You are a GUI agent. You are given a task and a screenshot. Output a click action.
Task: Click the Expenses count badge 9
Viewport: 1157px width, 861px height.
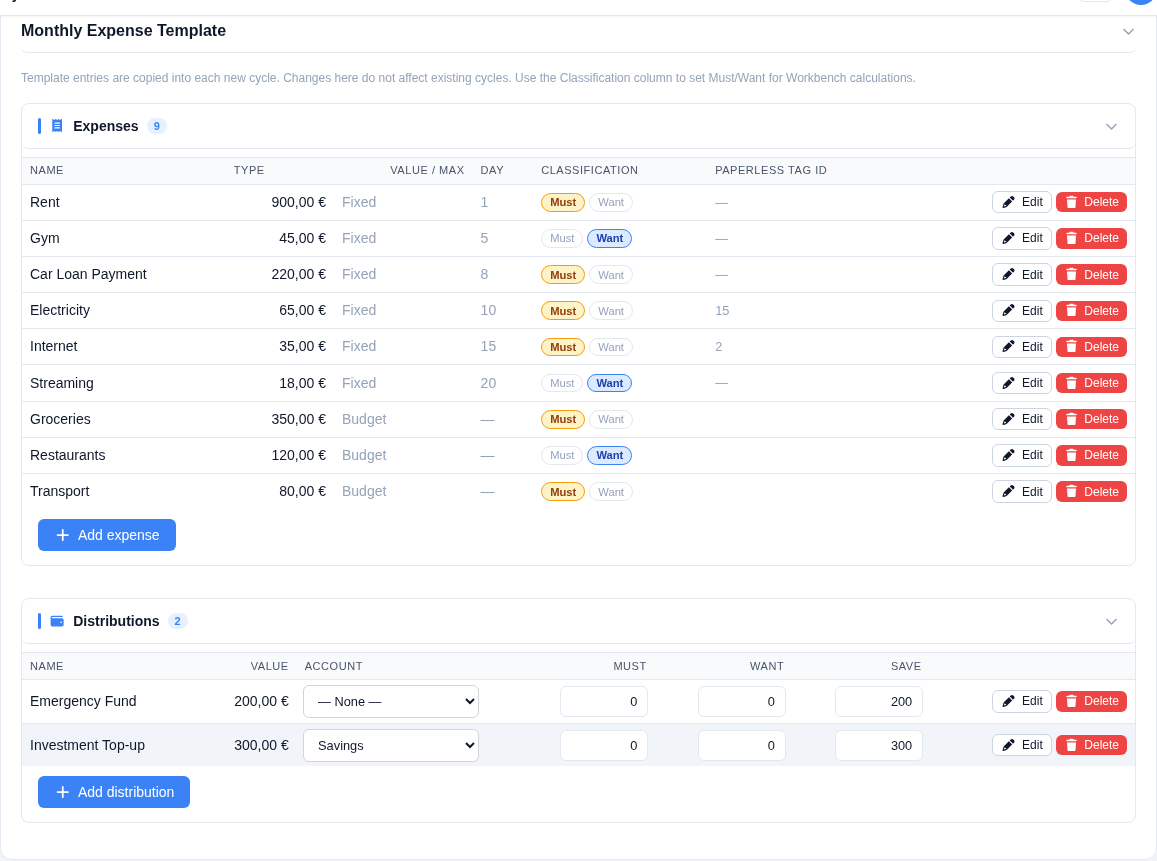[x=156, y=126]
